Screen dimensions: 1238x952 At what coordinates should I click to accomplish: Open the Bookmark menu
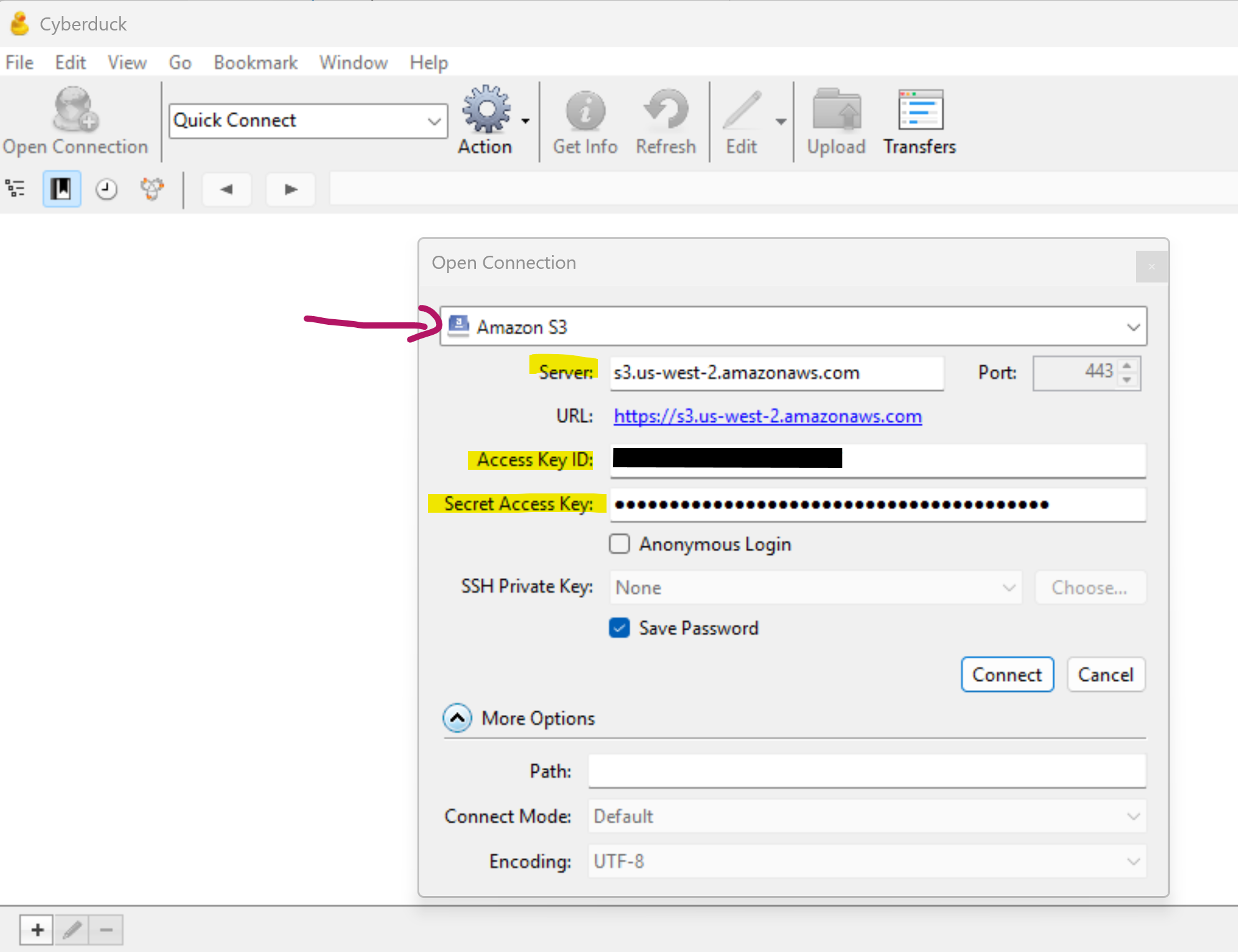255,63
